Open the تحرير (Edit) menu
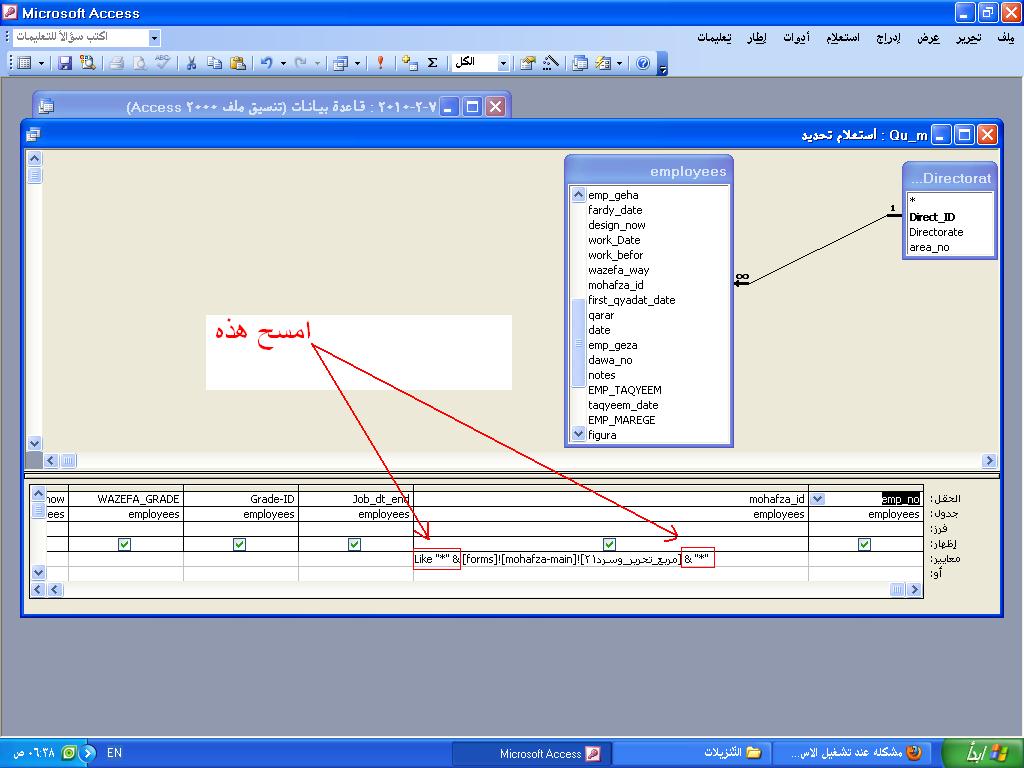The width and height of the screenshot is (1024, 768). pos(968,38)
